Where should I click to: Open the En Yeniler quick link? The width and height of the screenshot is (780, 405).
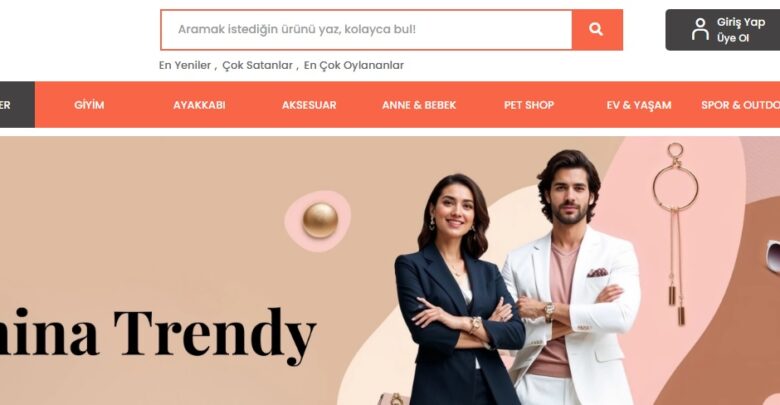click(185, 65)
